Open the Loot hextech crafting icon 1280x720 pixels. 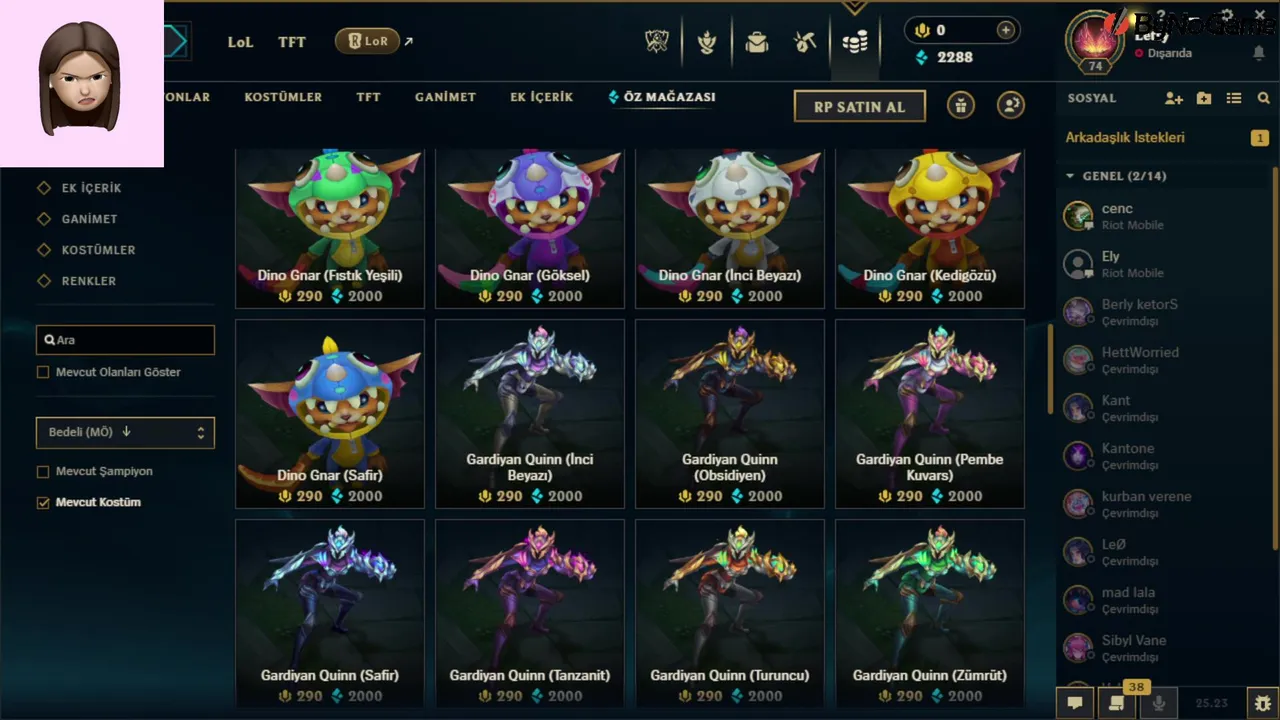coord(806,42)
